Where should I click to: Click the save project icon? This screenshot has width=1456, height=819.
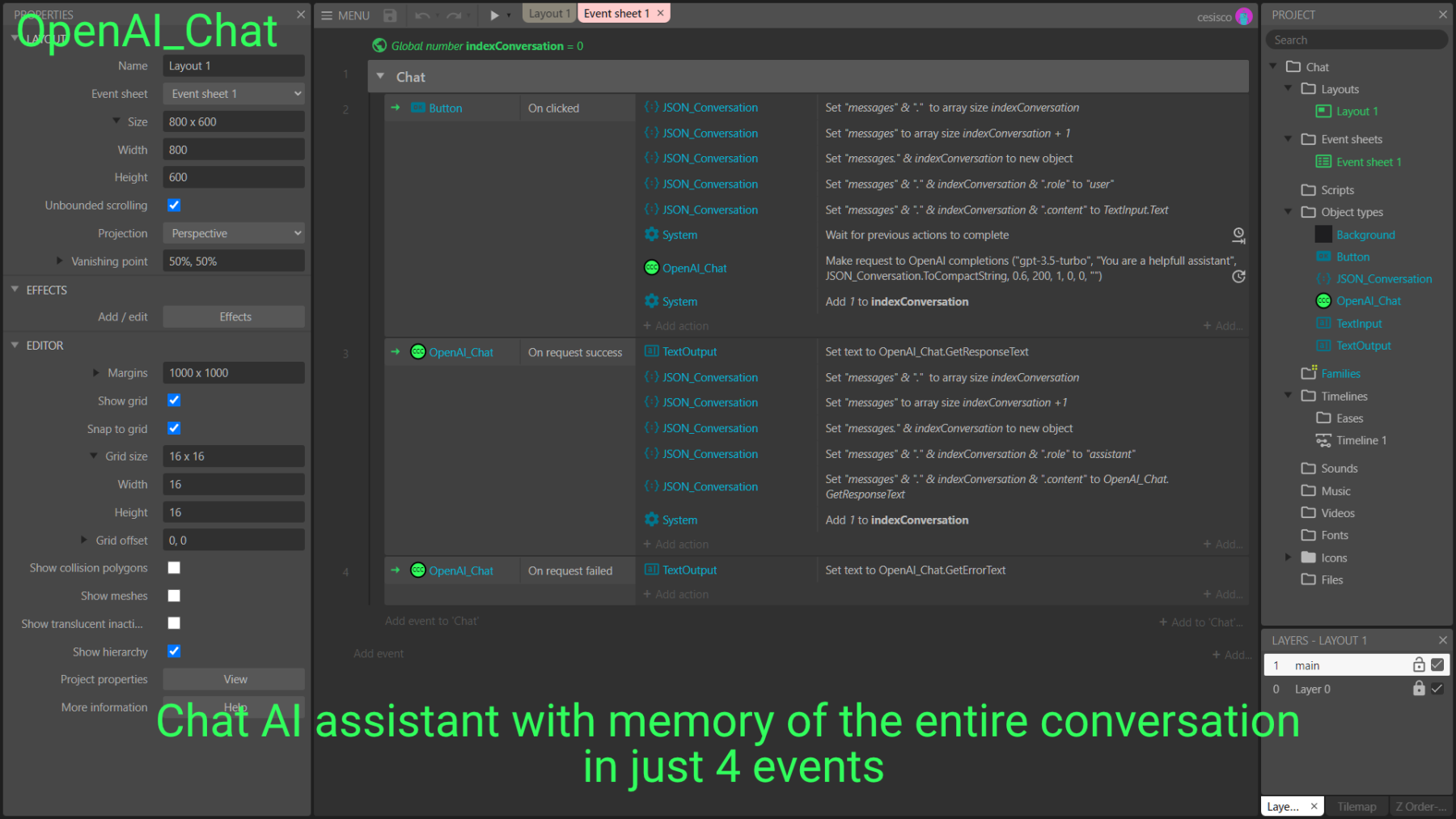point(389,15)
